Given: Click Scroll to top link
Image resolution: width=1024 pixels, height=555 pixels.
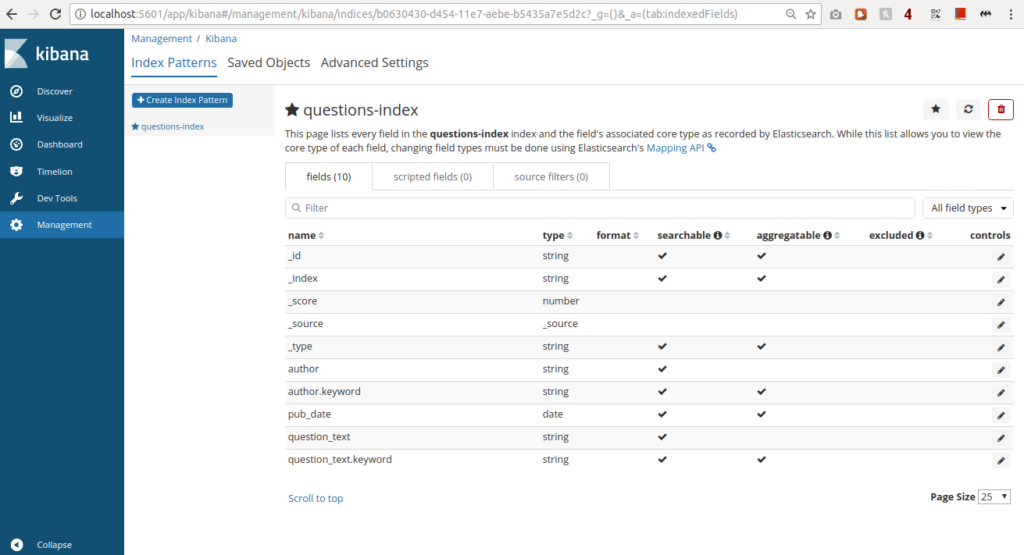Looking at the screenshot, I should [315, 498].
